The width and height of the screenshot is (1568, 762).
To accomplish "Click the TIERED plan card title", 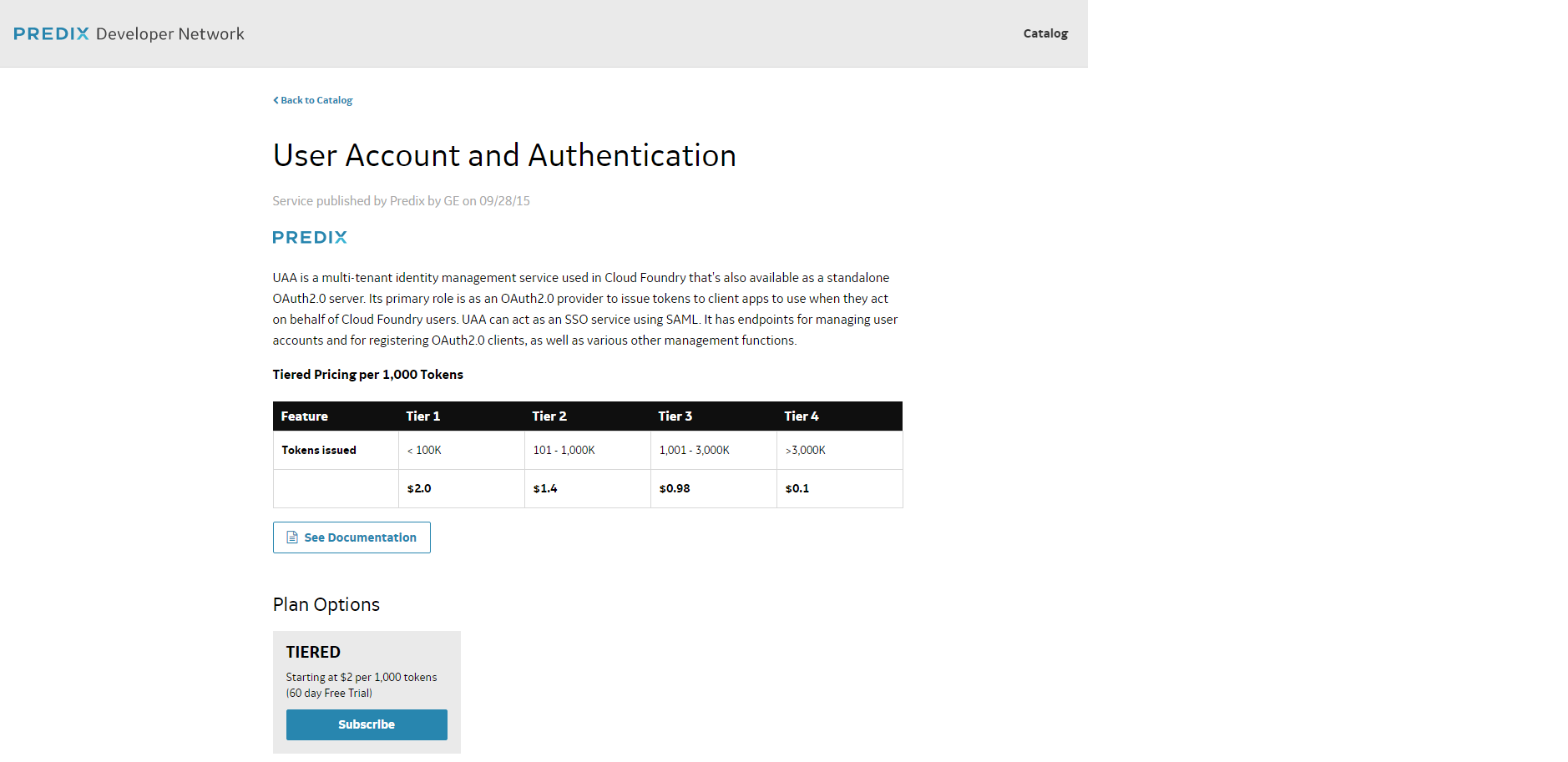I will coord(313,653).
